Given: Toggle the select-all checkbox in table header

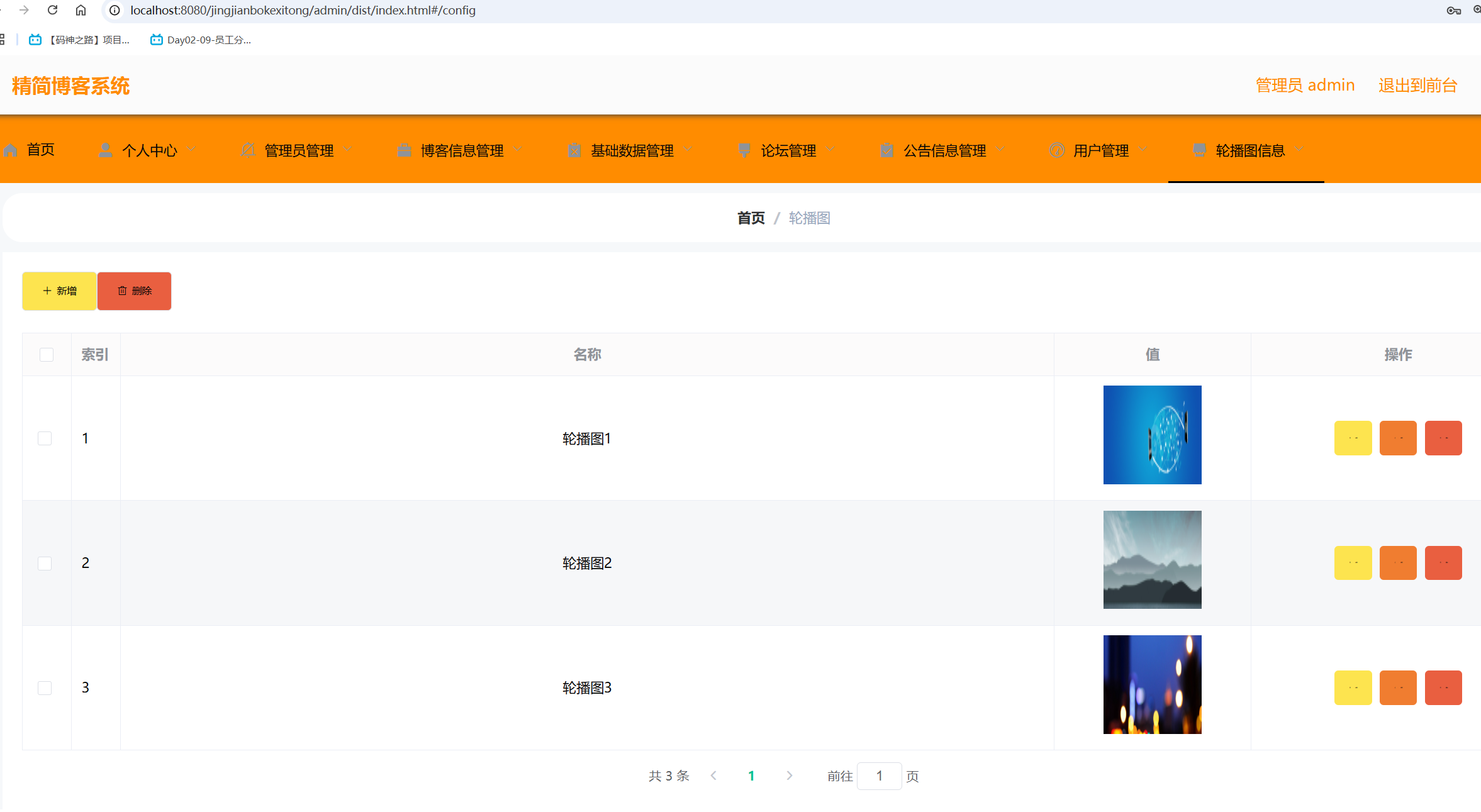Looking at the screenshot, I should 47,355.
